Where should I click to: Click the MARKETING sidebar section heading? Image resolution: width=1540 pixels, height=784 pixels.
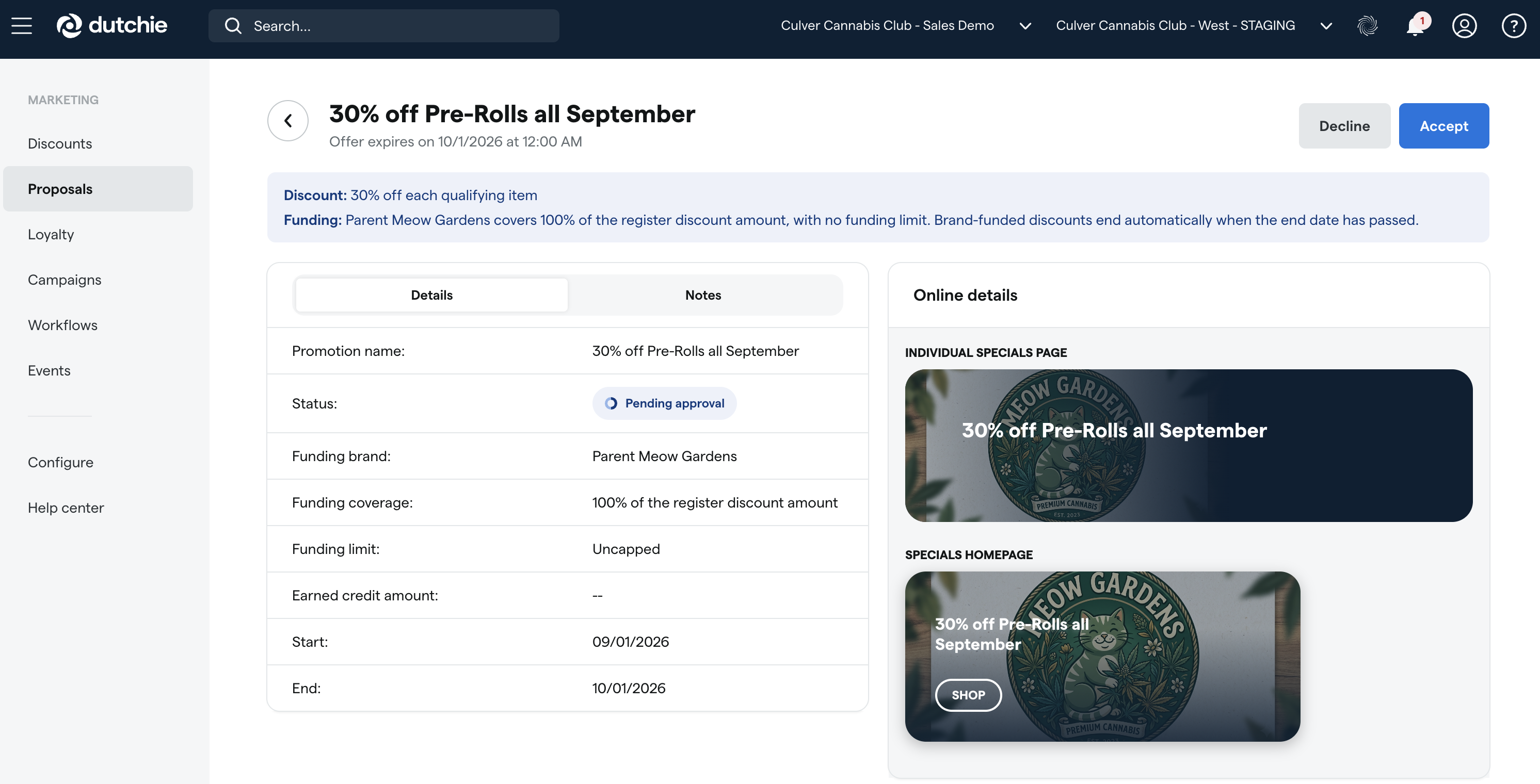click(63, 100)
